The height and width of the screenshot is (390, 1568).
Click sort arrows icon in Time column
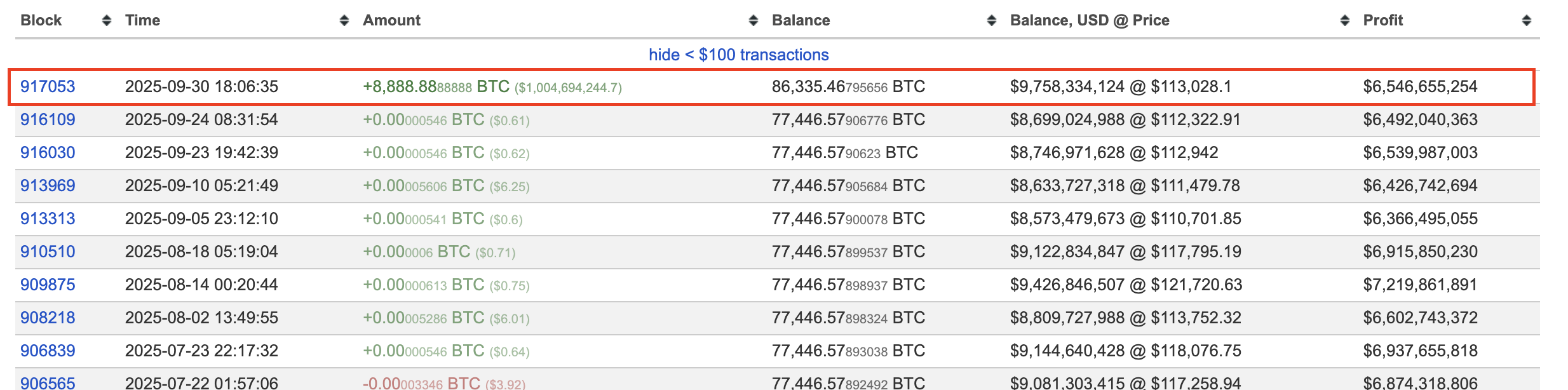click(x=344, y=20)
